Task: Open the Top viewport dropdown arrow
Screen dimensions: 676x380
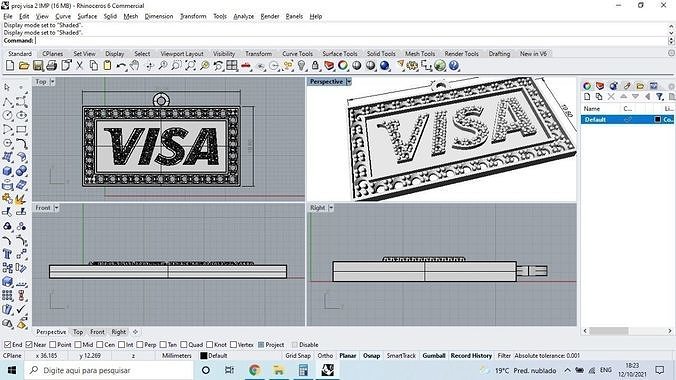Action: click(x=53, y=82)
